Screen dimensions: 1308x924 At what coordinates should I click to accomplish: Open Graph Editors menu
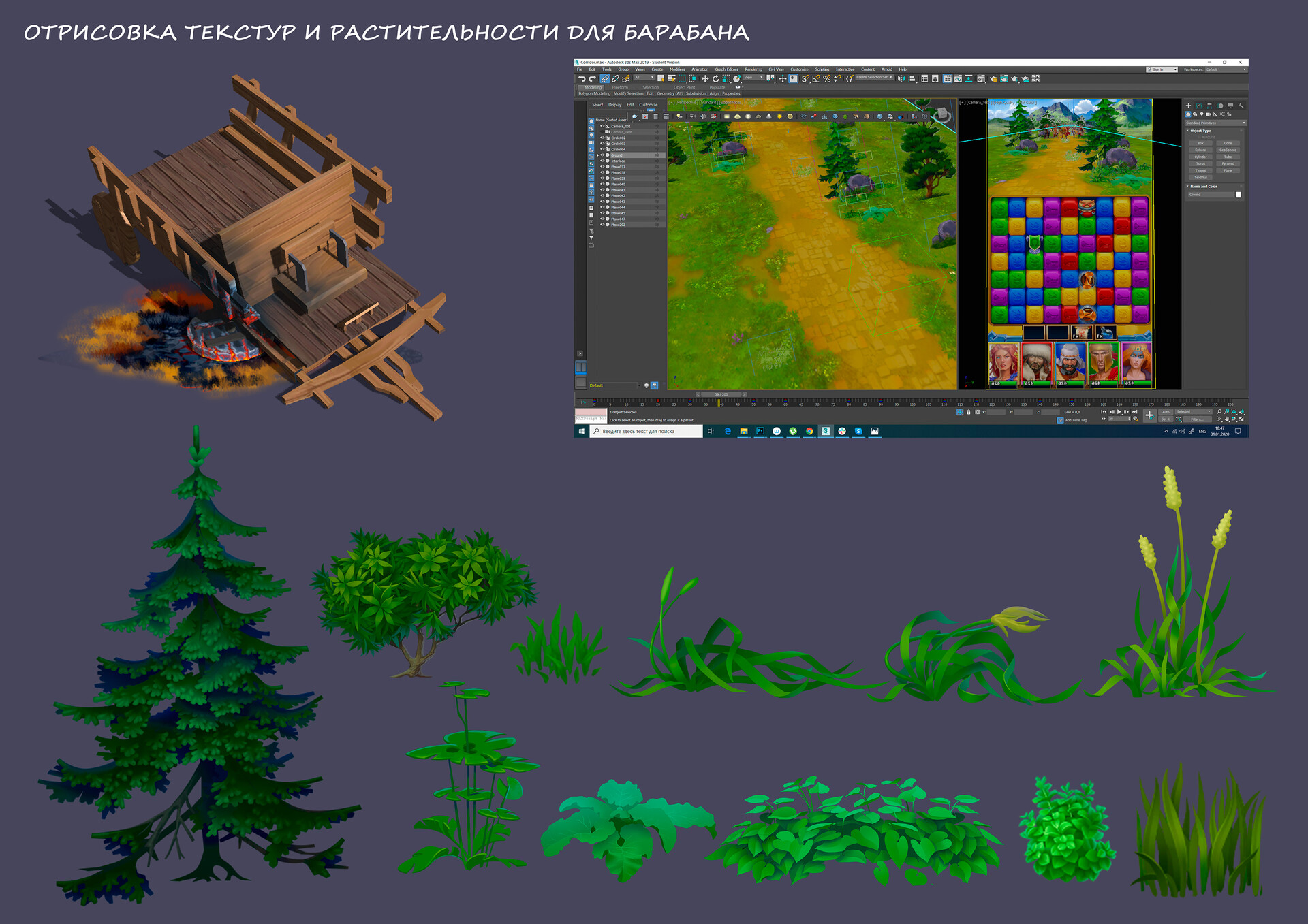click(x=726, y=69)
